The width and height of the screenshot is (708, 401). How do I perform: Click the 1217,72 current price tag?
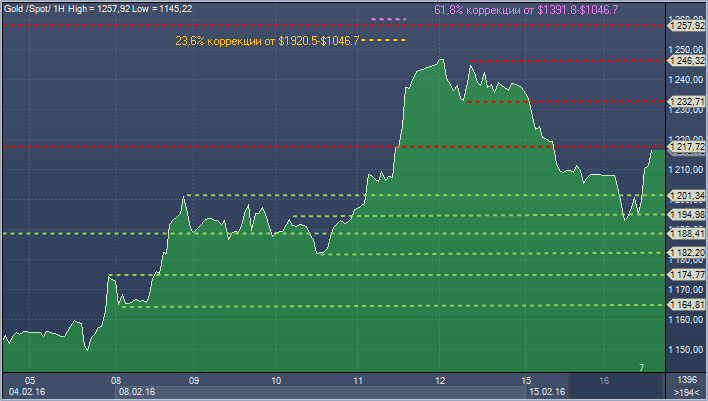coord(687,147)
